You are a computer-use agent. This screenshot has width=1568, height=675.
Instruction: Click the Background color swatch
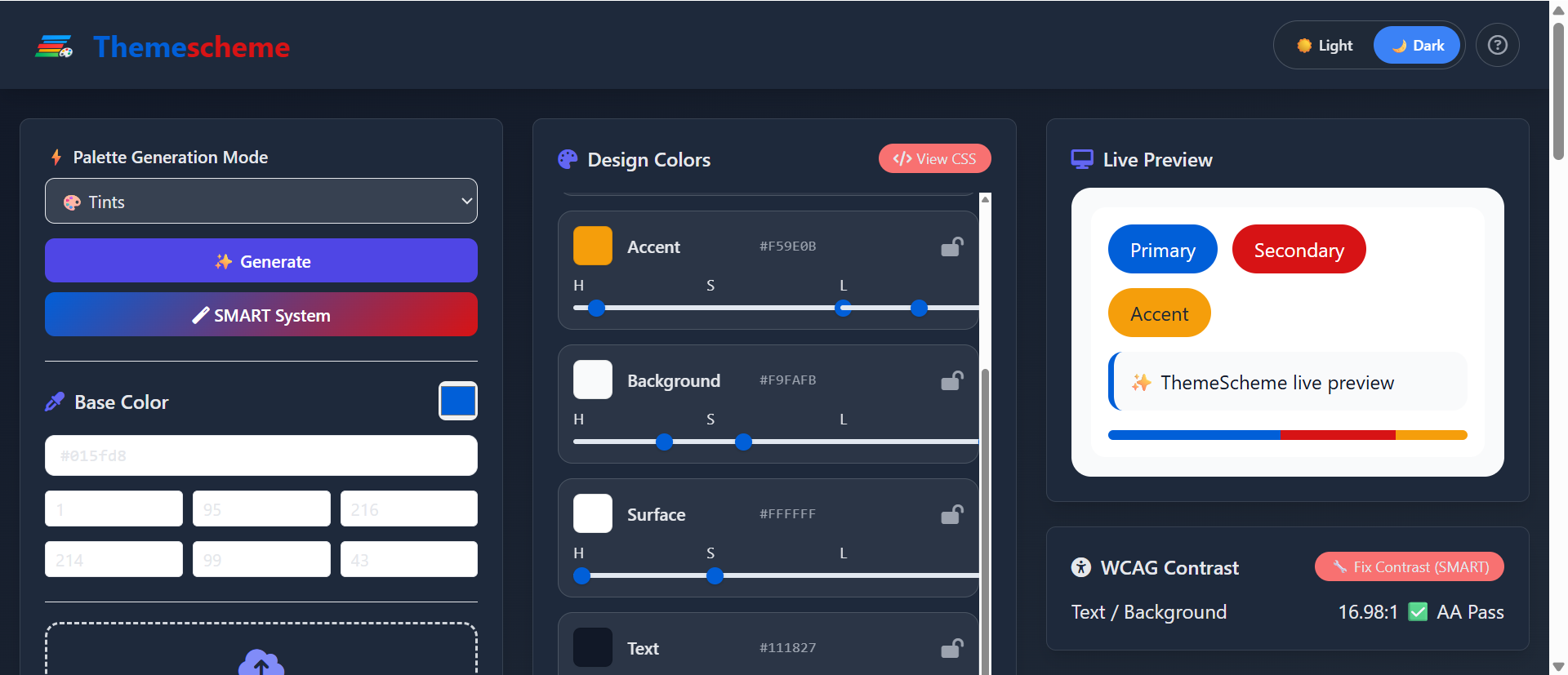[593, 380]
